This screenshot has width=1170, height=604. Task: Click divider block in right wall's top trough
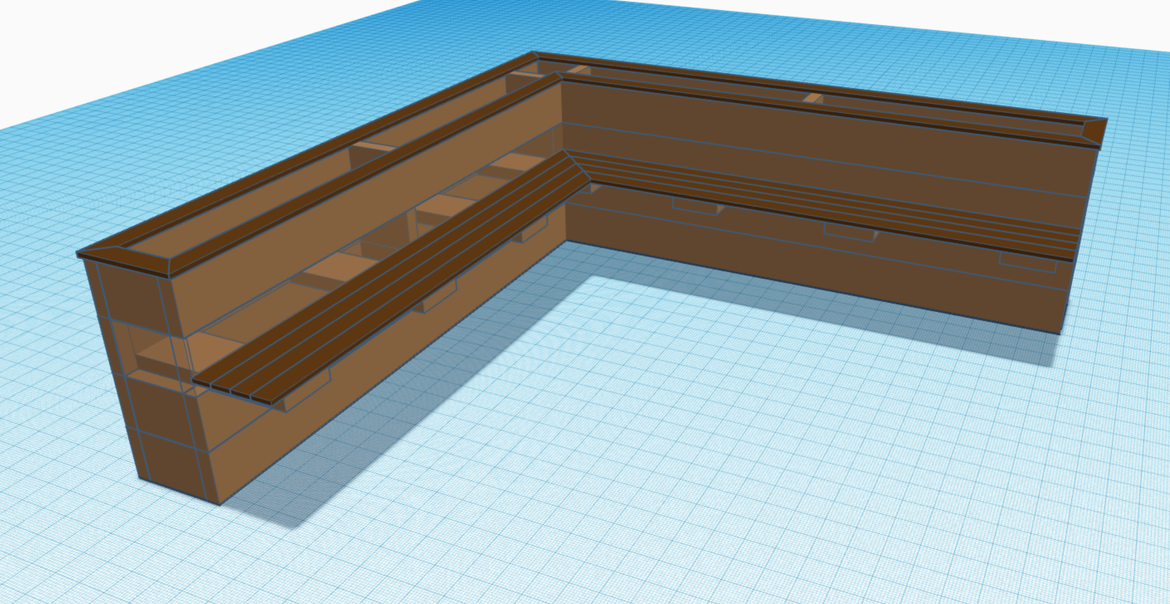[814, 98]
